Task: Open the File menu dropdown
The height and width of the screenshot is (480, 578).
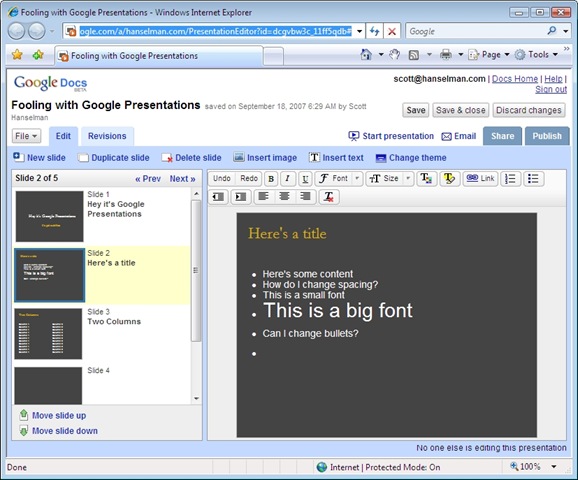Action: (x=26, y=136)
